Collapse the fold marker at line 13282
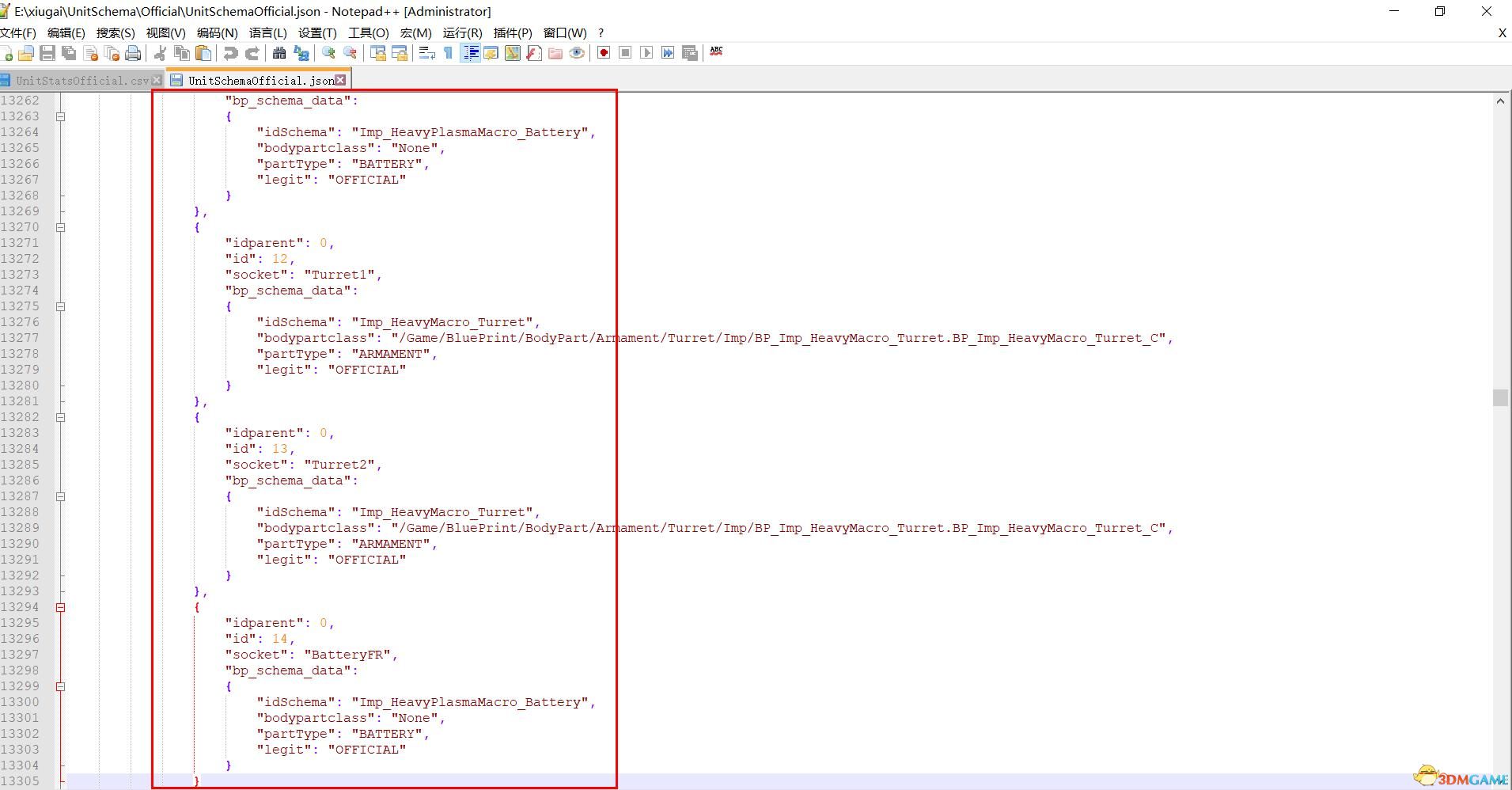 pos(60,417)
